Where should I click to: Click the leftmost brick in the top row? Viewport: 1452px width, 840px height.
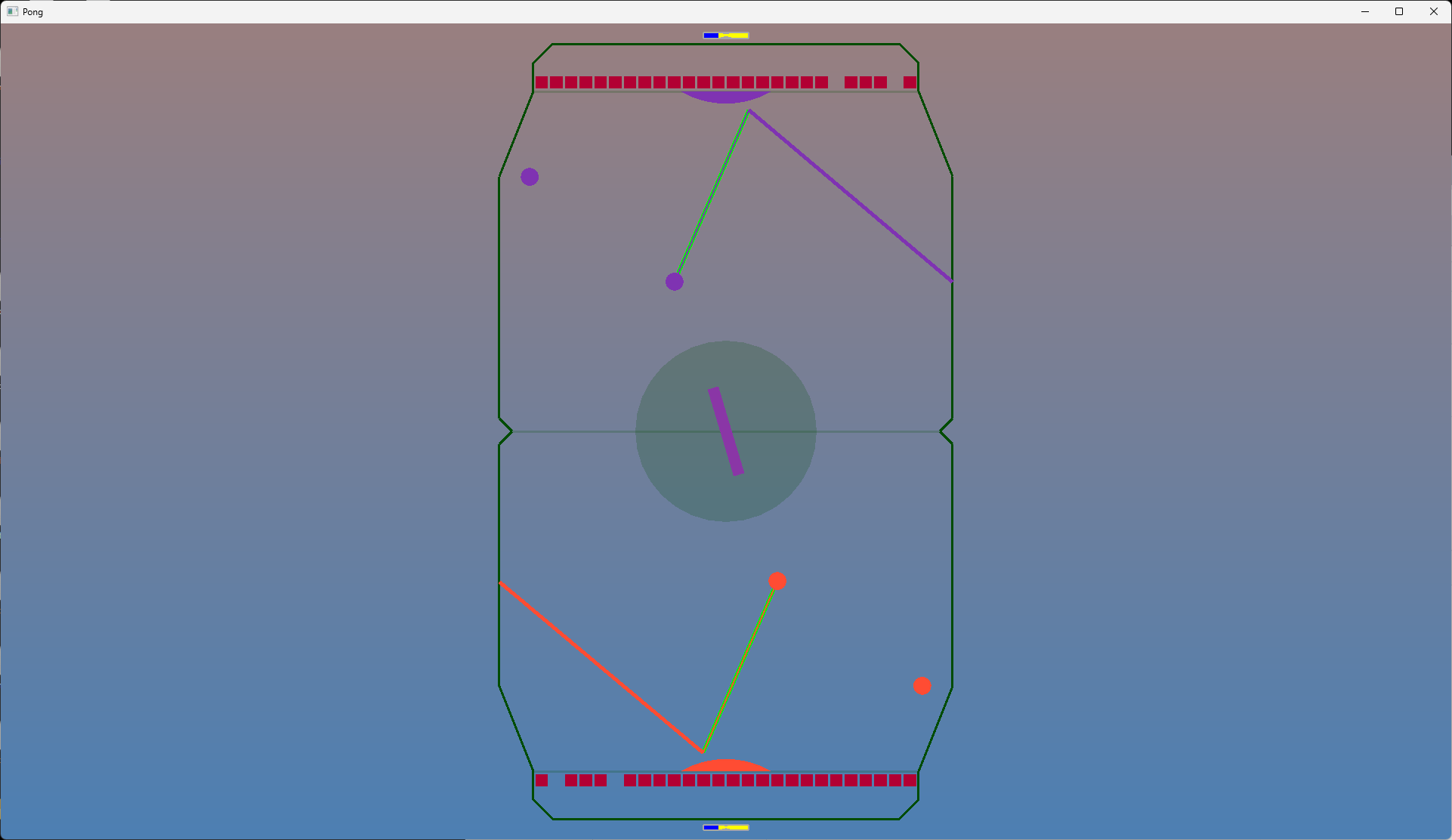542,82
